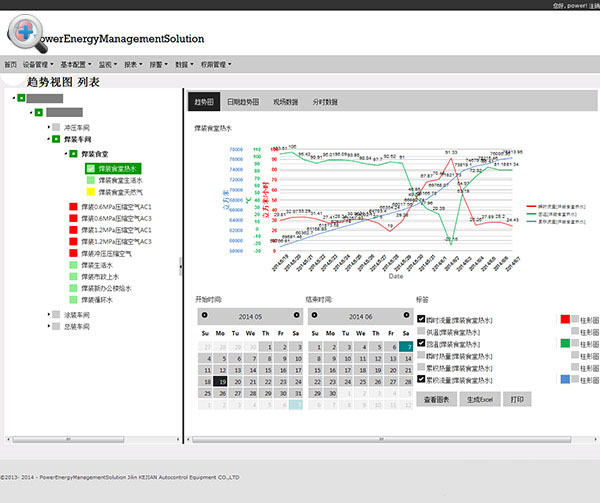This screenshot has width=601, height=503.
Task: Go to next month in 2014 05 calendar
Action: click(297, 315)
